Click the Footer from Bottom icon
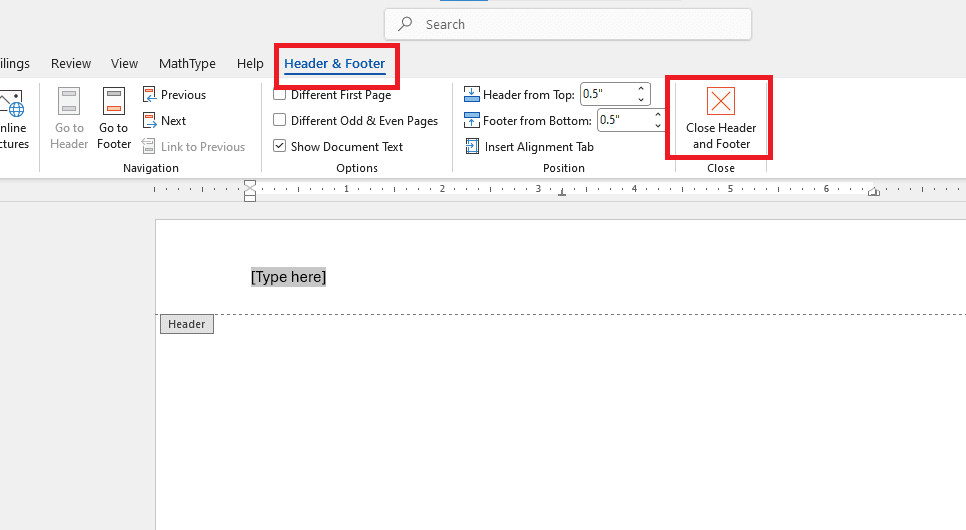This screenshot has height=530, width=966. [472, 120]
